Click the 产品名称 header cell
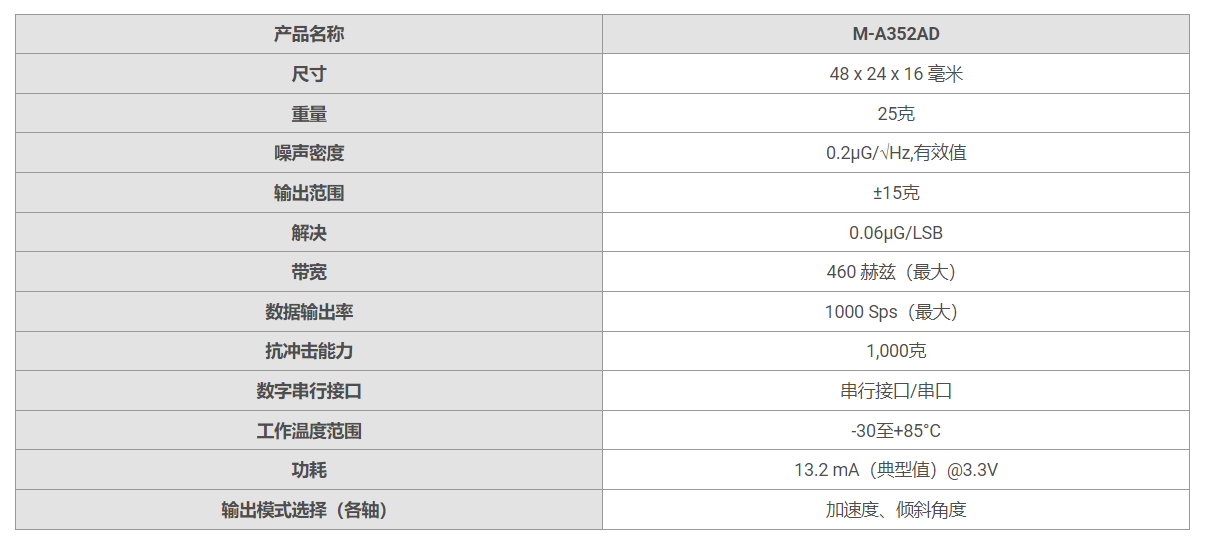Screen dimensions: 1208x543 (309, 34)
